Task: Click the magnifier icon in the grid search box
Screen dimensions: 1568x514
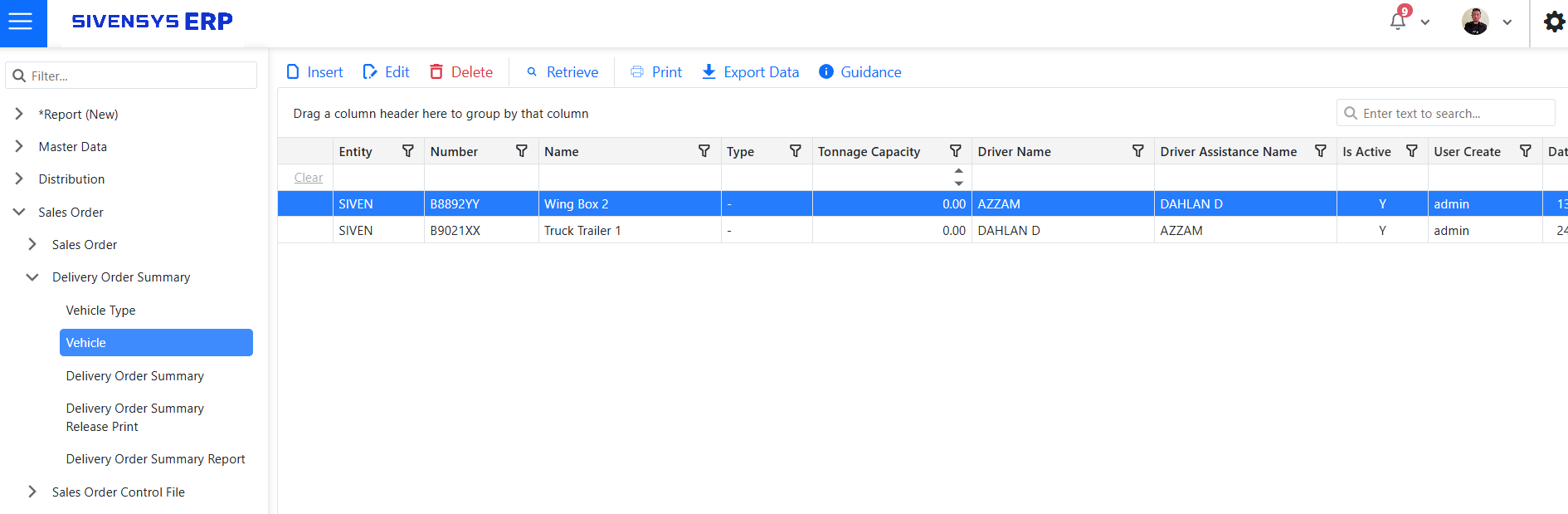Action: pos(1351,113)
